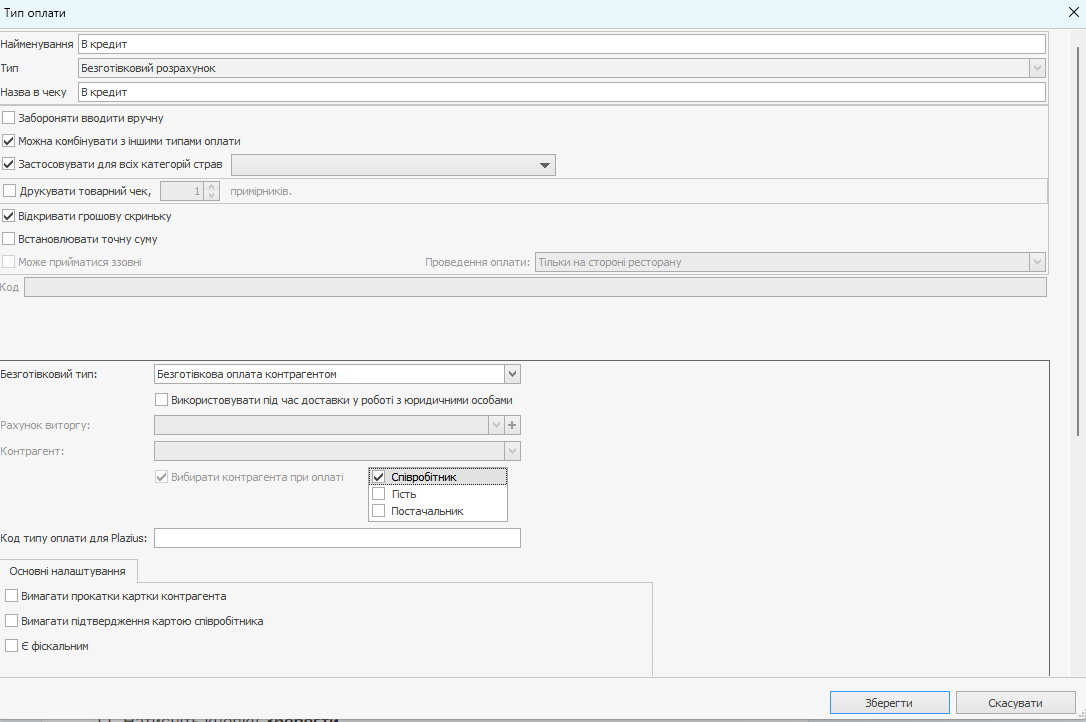The image size is (1086, 722).
Task: Click the plus icon beside Рахунок виторгу
Action: click(513, 425)
